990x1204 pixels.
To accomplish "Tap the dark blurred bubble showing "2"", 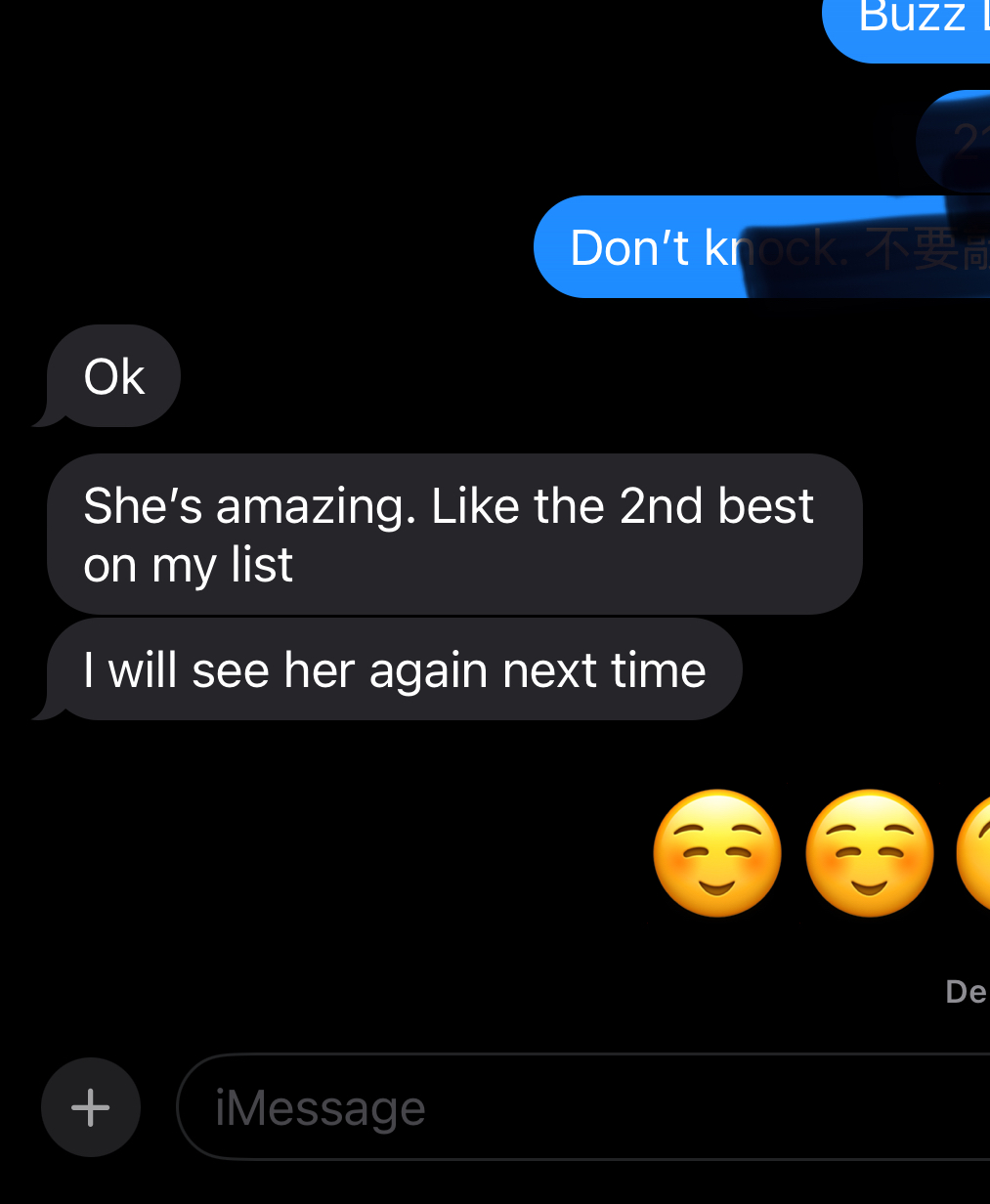I will (954, 142).
